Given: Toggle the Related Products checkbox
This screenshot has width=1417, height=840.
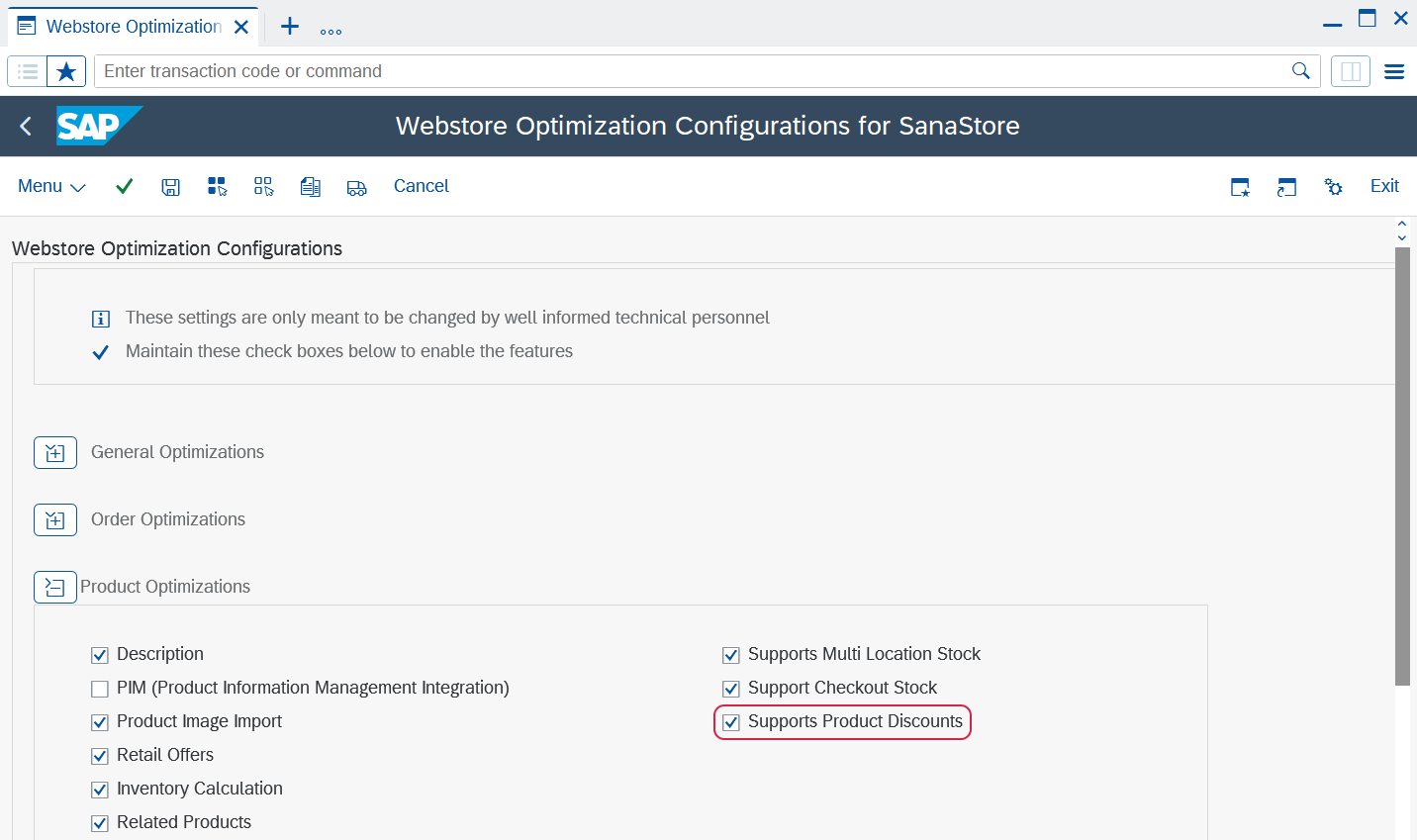Looking at the screenshot, I should [100, 823].
